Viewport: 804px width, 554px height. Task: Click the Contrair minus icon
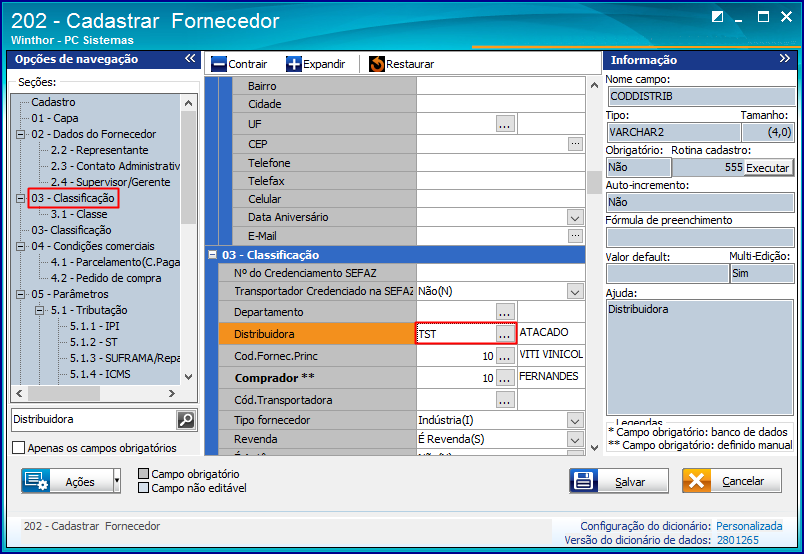pyautogui.click(x=219, y=64)
